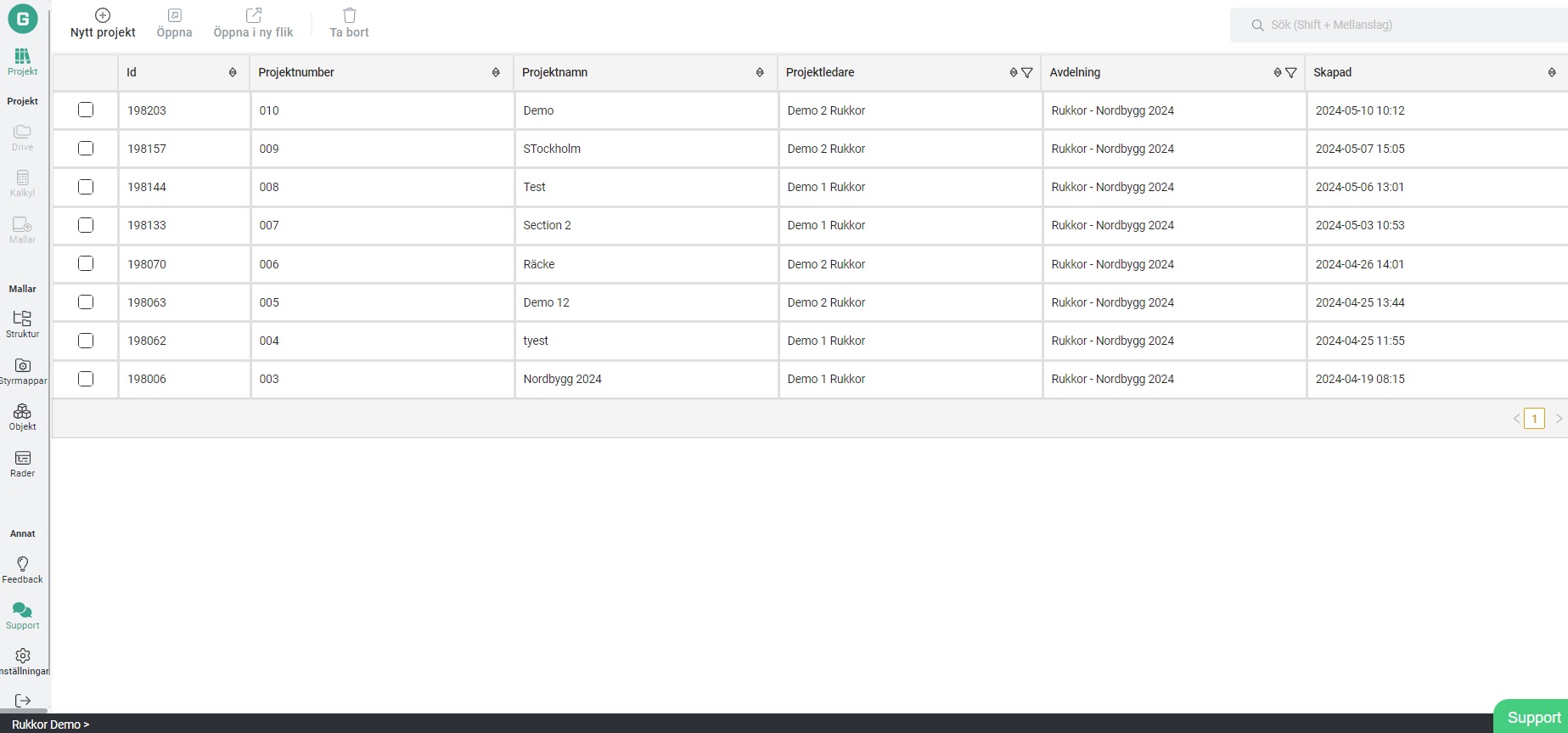
Task: Open Mallar icon under Projekt
Action: [x=23, y=230]
